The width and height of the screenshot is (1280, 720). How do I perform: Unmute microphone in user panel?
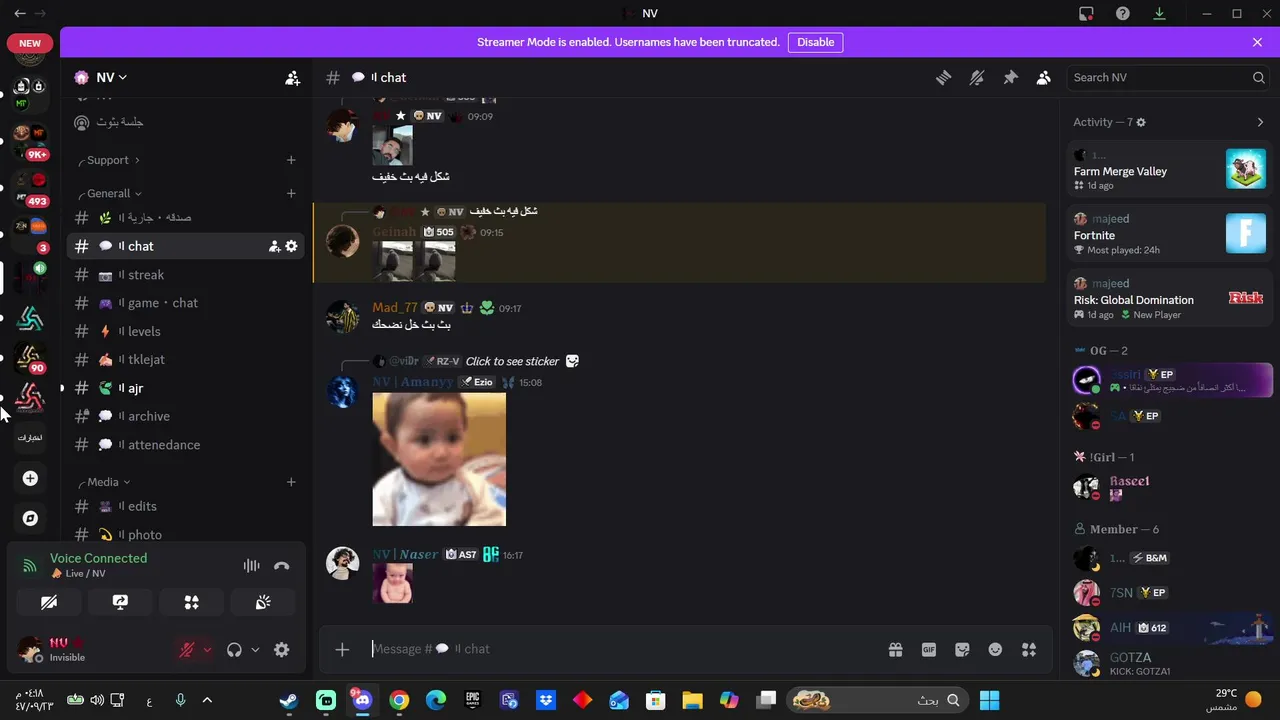[x=187, y=649]
